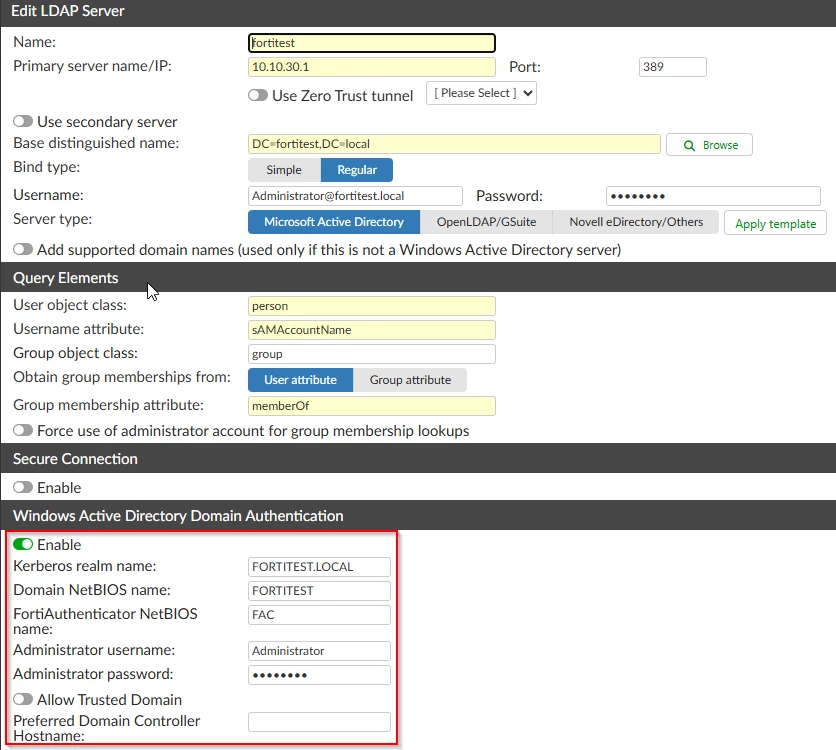836x750 pixels.
Task: Click the Group object class field
Action: point(372,354)
